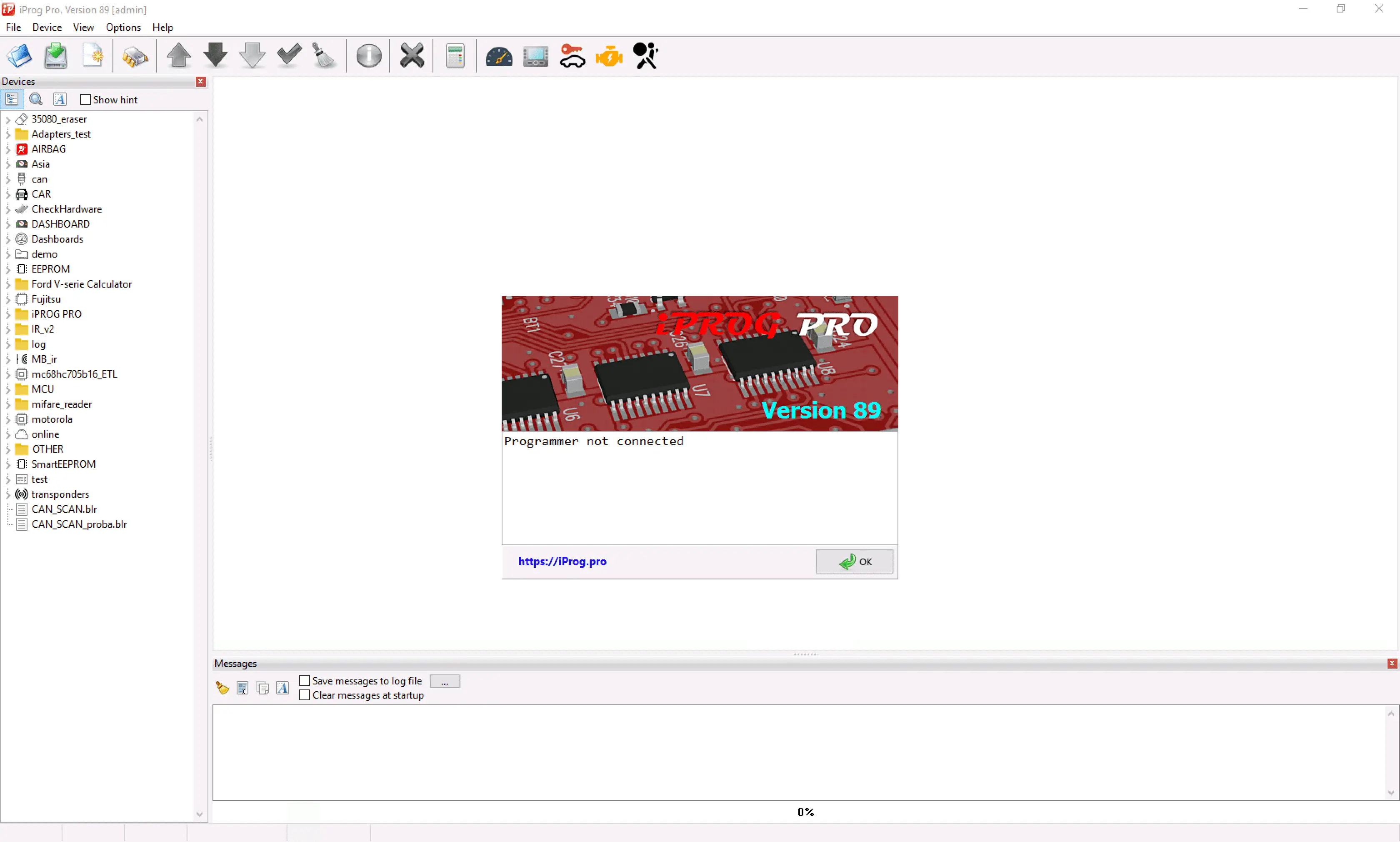Image resolution: width=1400 pixels, height=842 pixels.
Task: Enable the Show hint checkbox
Action: 85,100
